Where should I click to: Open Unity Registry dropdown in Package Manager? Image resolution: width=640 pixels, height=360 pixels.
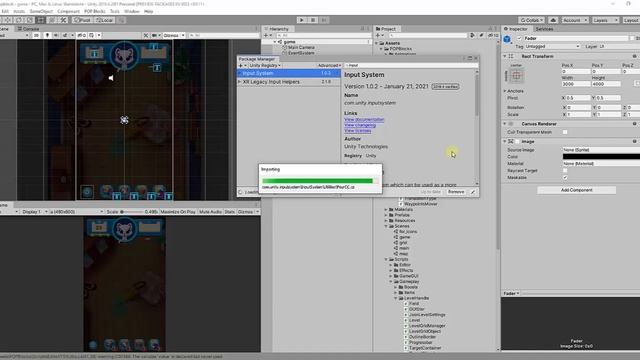click(x=264, y=65)
